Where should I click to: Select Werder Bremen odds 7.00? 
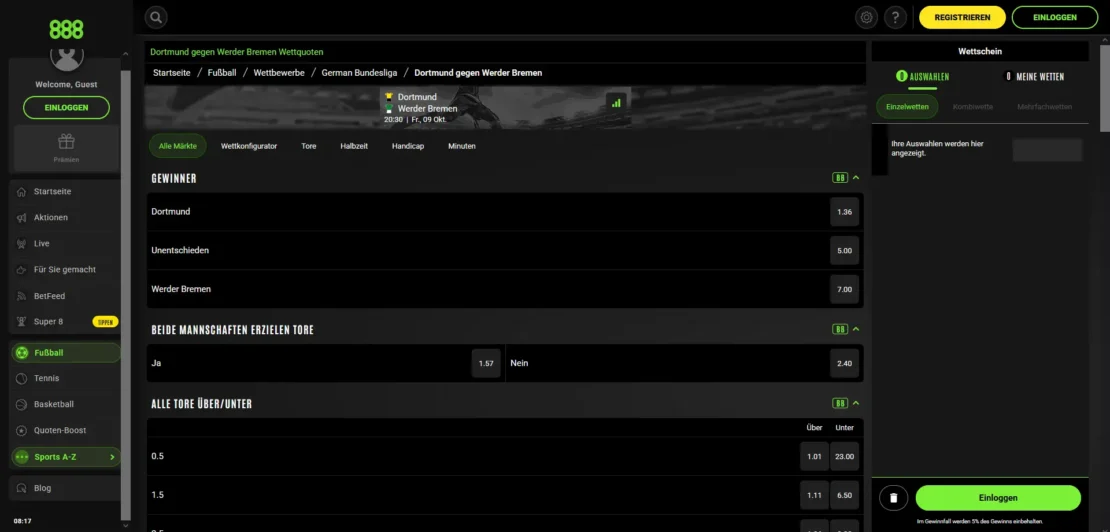(845, 289)
